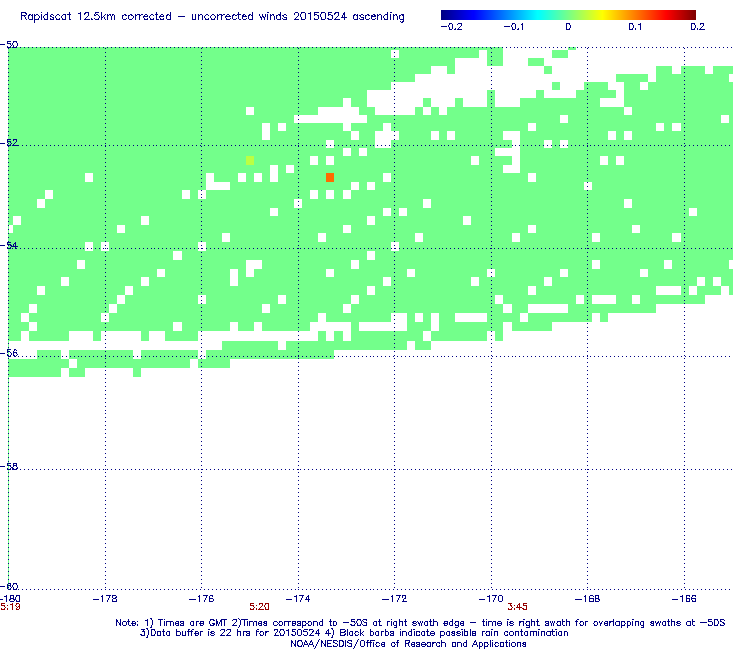
Task: Click the positive '0.1' color scale label
Action: 635,27
